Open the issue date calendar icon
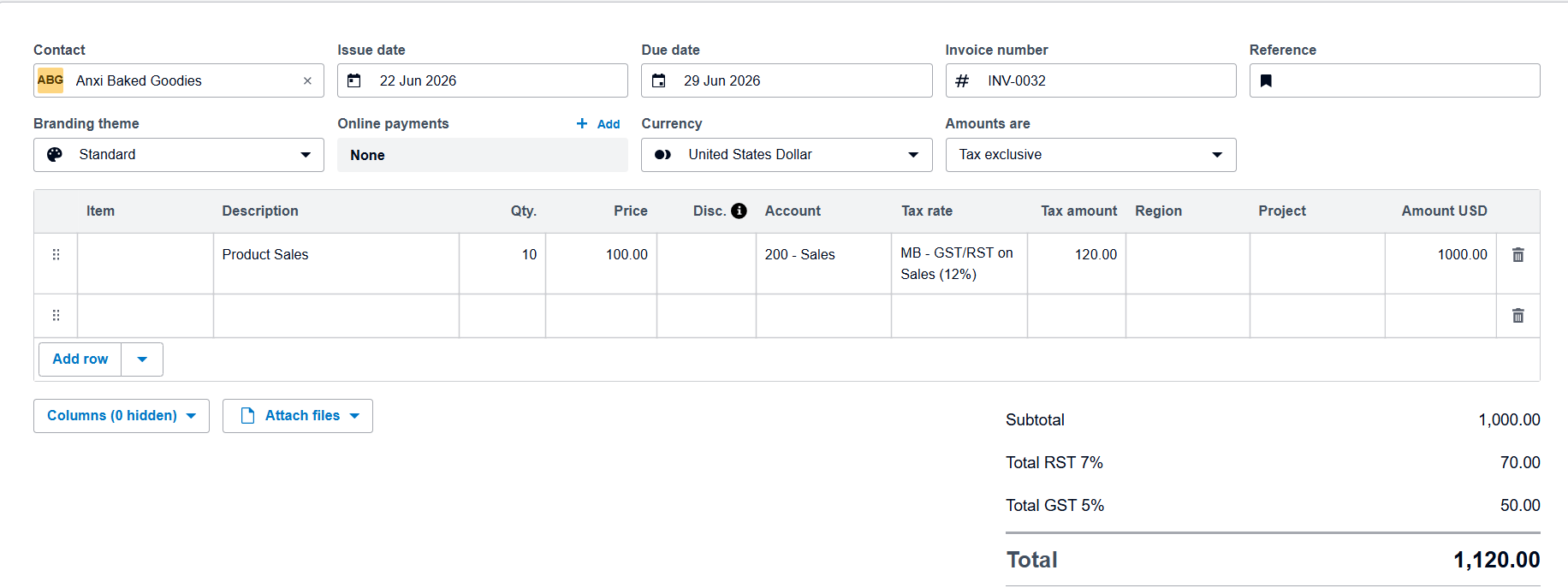The height and width of the screenshot is (588, 1568). click(354, 80)
